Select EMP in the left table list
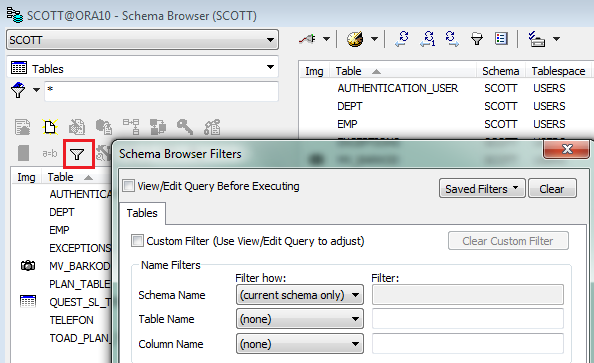The width and height of the screenshot is (594, 363). 59,230
